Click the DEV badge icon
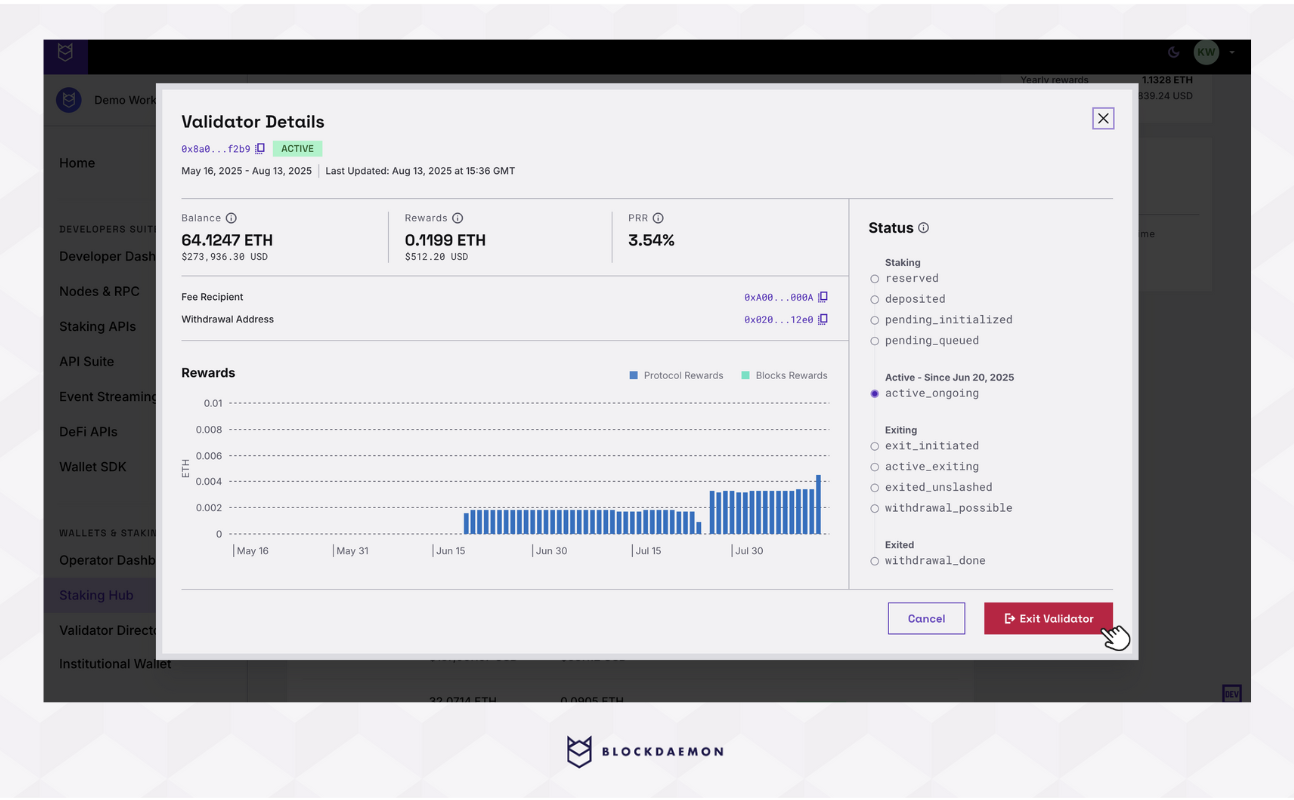Screen dimensions: 1294x800 click(x=1232, y=693)
